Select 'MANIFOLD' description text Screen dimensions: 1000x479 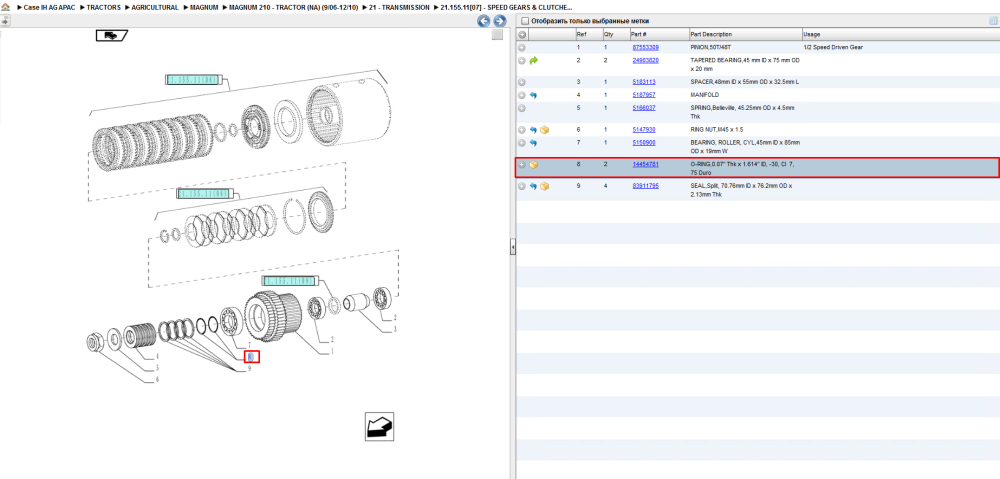(x=705, y=94)
